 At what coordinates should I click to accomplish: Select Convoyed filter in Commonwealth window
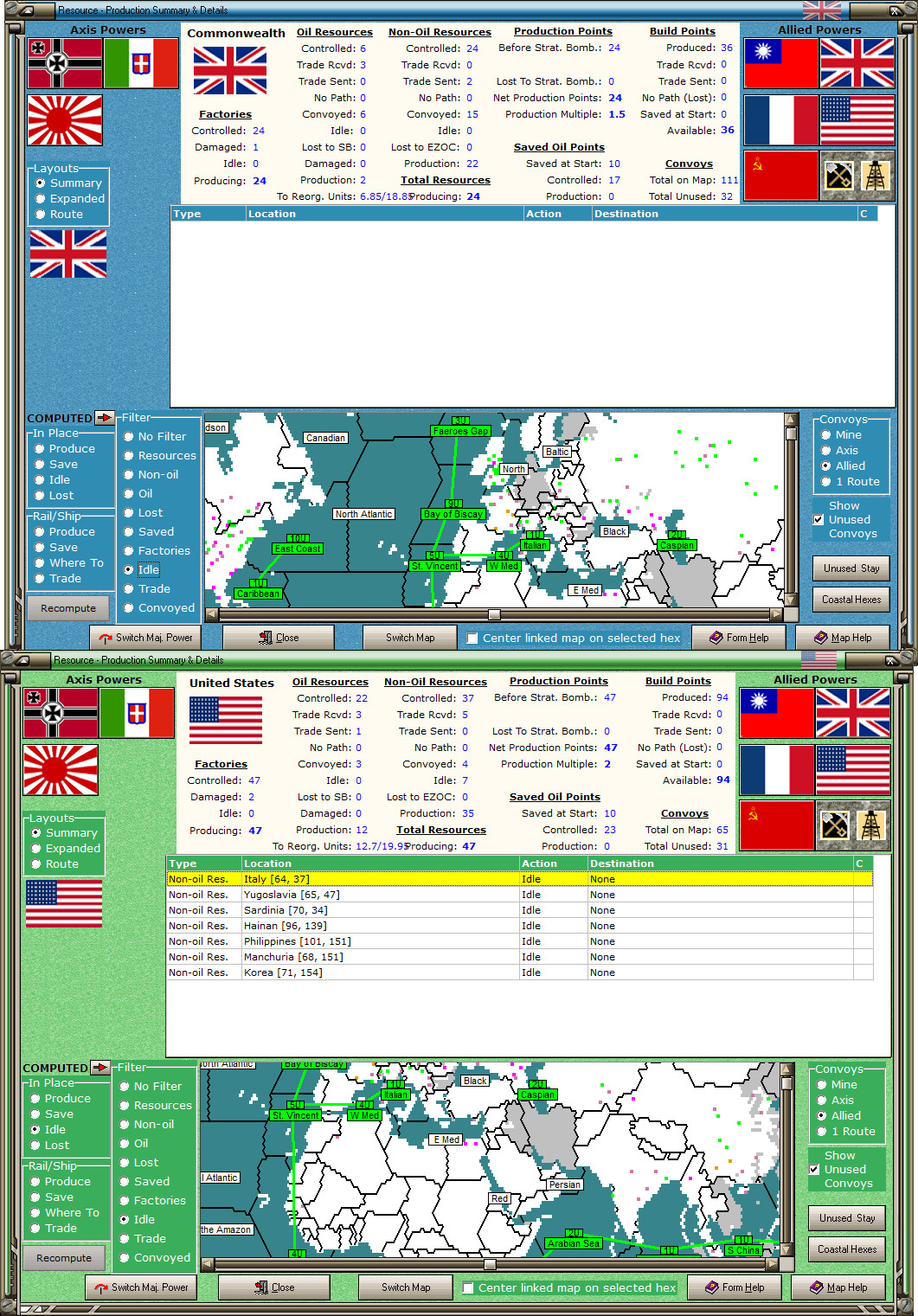[159, 608]
